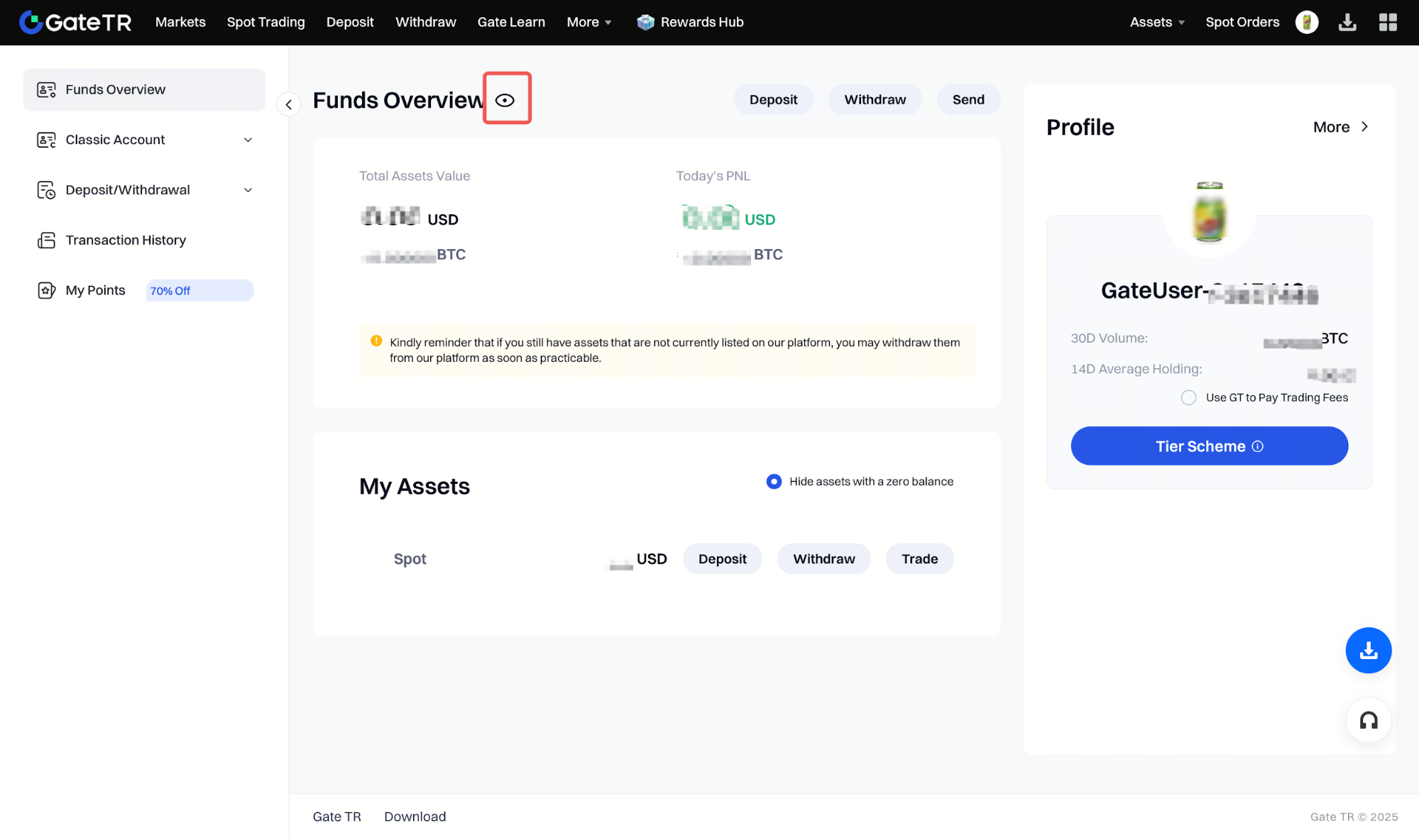Screen dimensions: 1419x840
Task: Click the floating blue download button
Action: pos(1368,650)
